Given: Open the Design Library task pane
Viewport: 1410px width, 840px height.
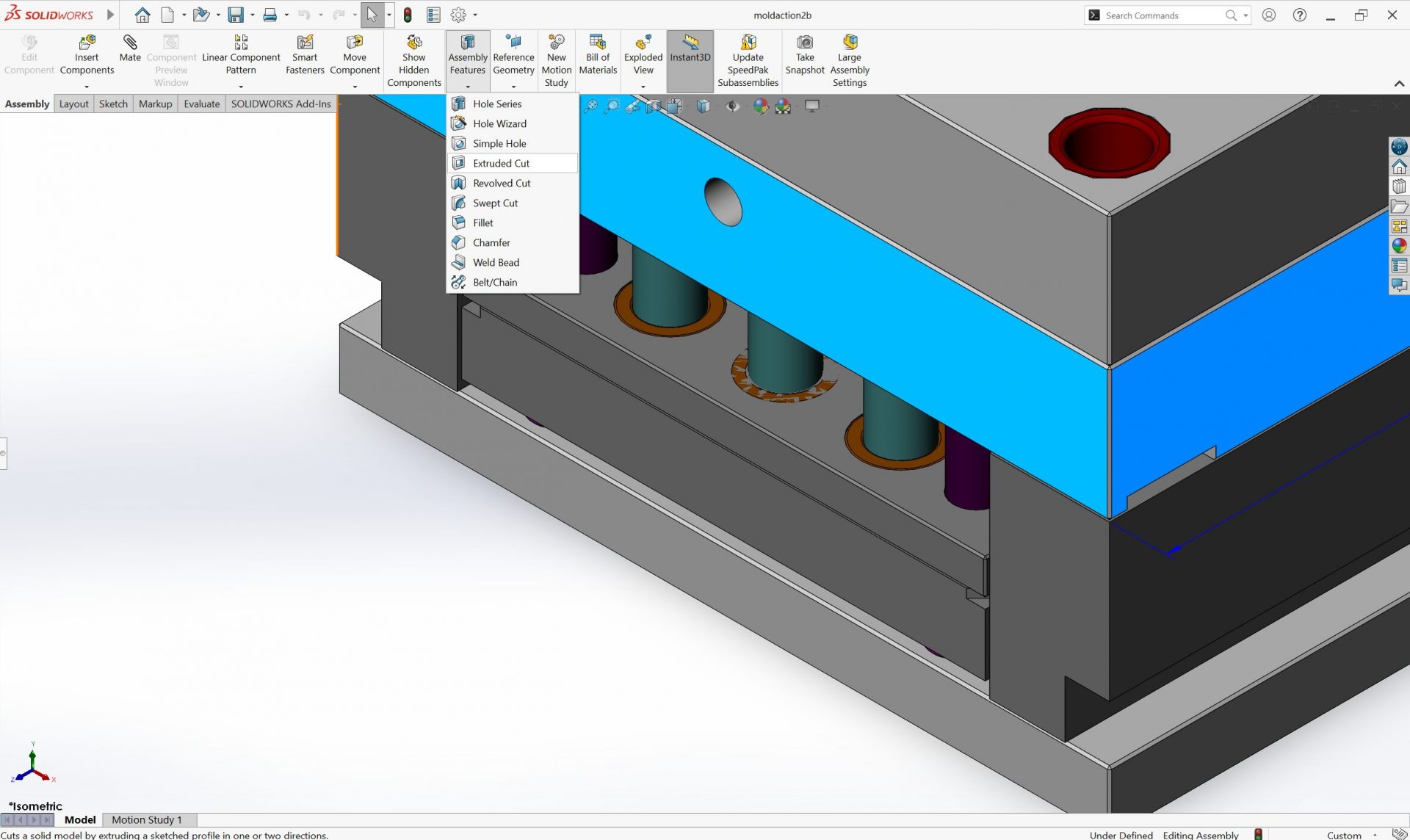Looking at the screenshot, I should [x=1399, y=186].
